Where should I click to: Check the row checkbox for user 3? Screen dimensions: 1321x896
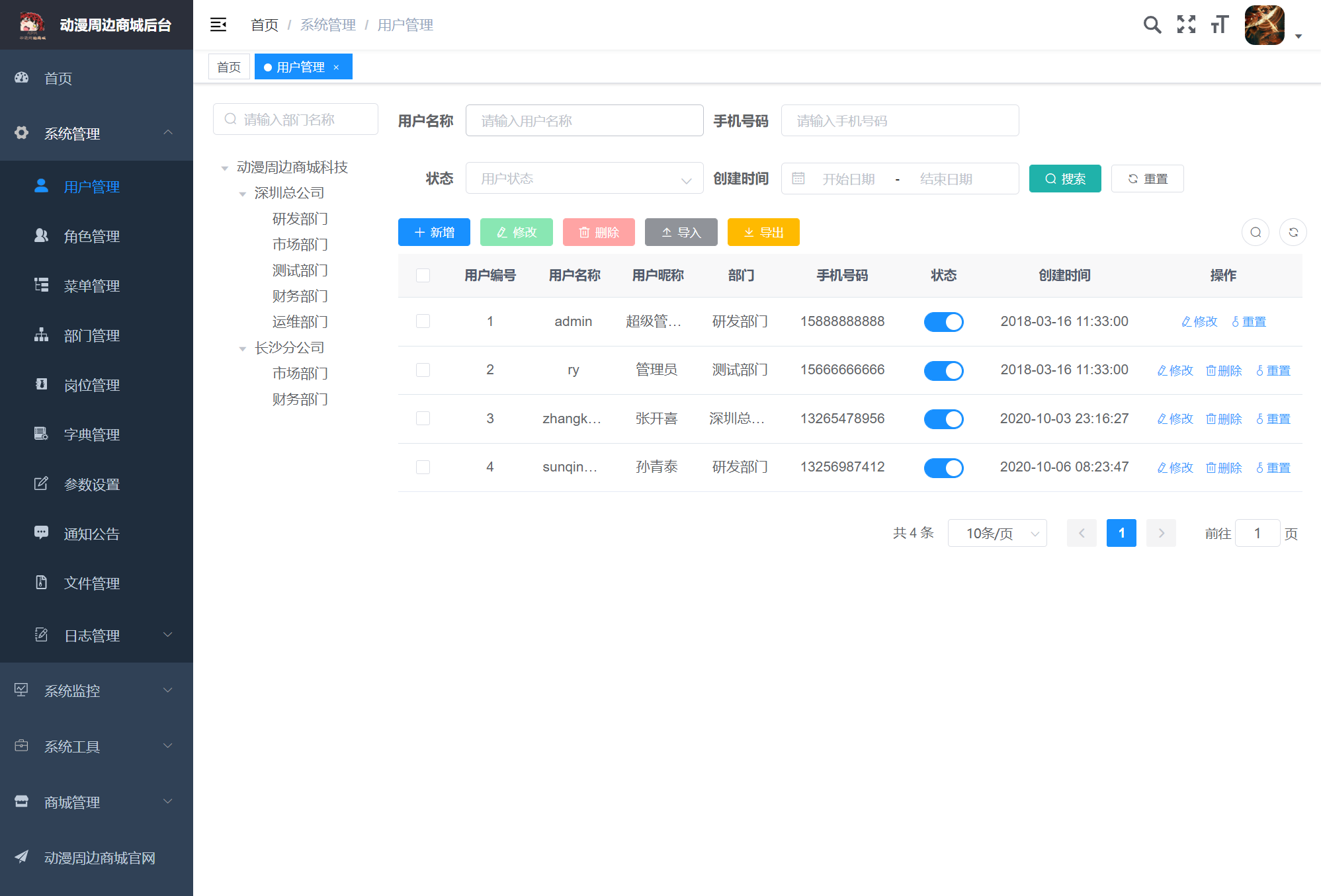point(423,419)
